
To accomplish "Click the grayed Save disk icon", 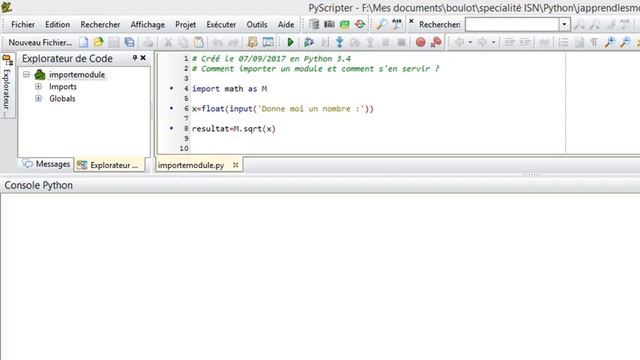I will [114, 42].
